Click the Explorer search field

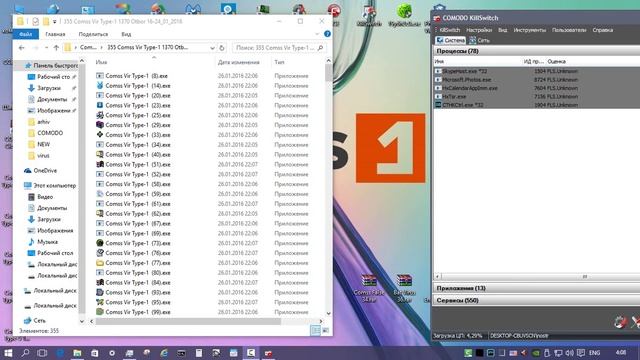[280, 48]
